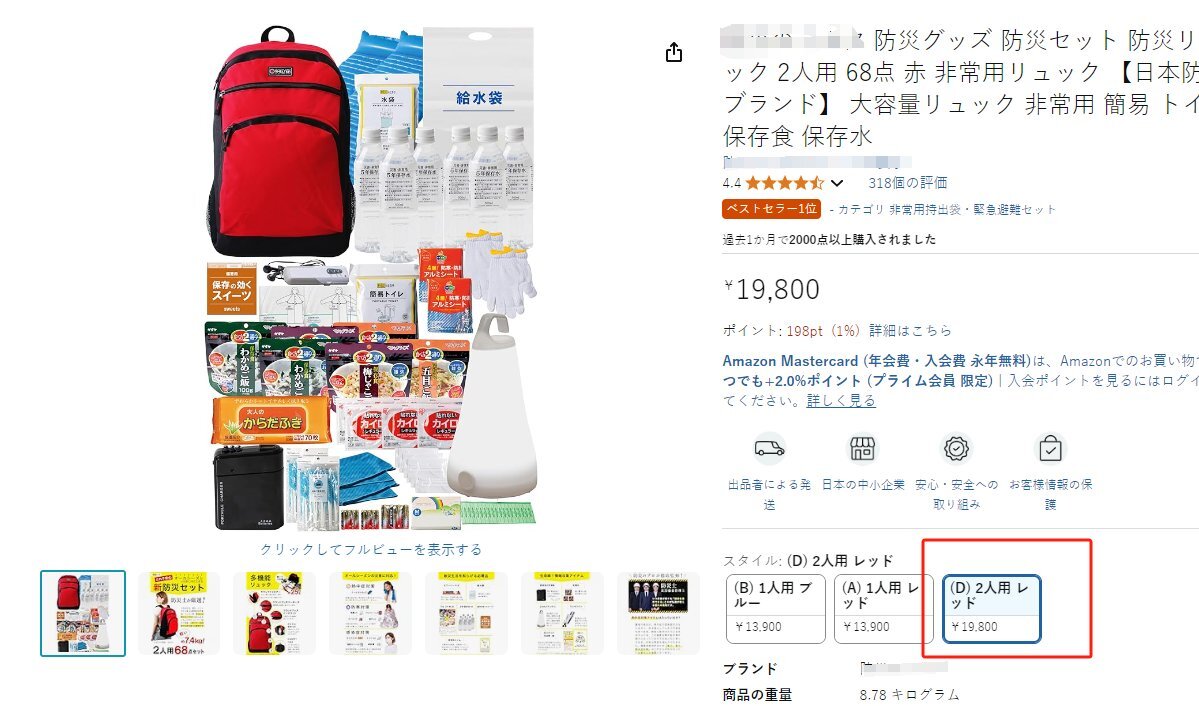Open the 詳しく見る Mastercard details link
Screen dimensions: 1199x706
coord(840,400)
